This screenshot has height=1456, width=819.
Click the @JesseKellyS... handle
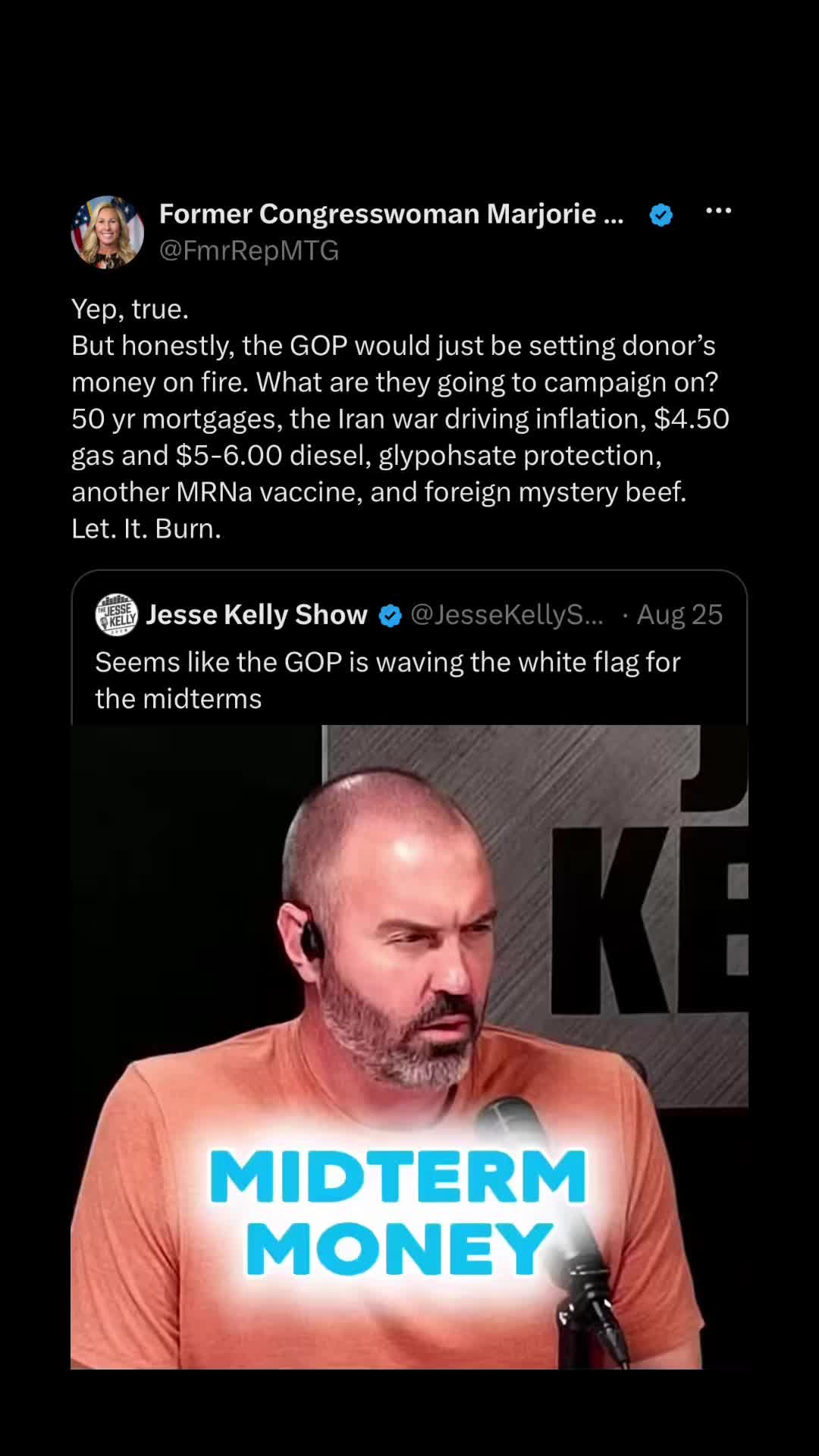(x=507, y=614)
